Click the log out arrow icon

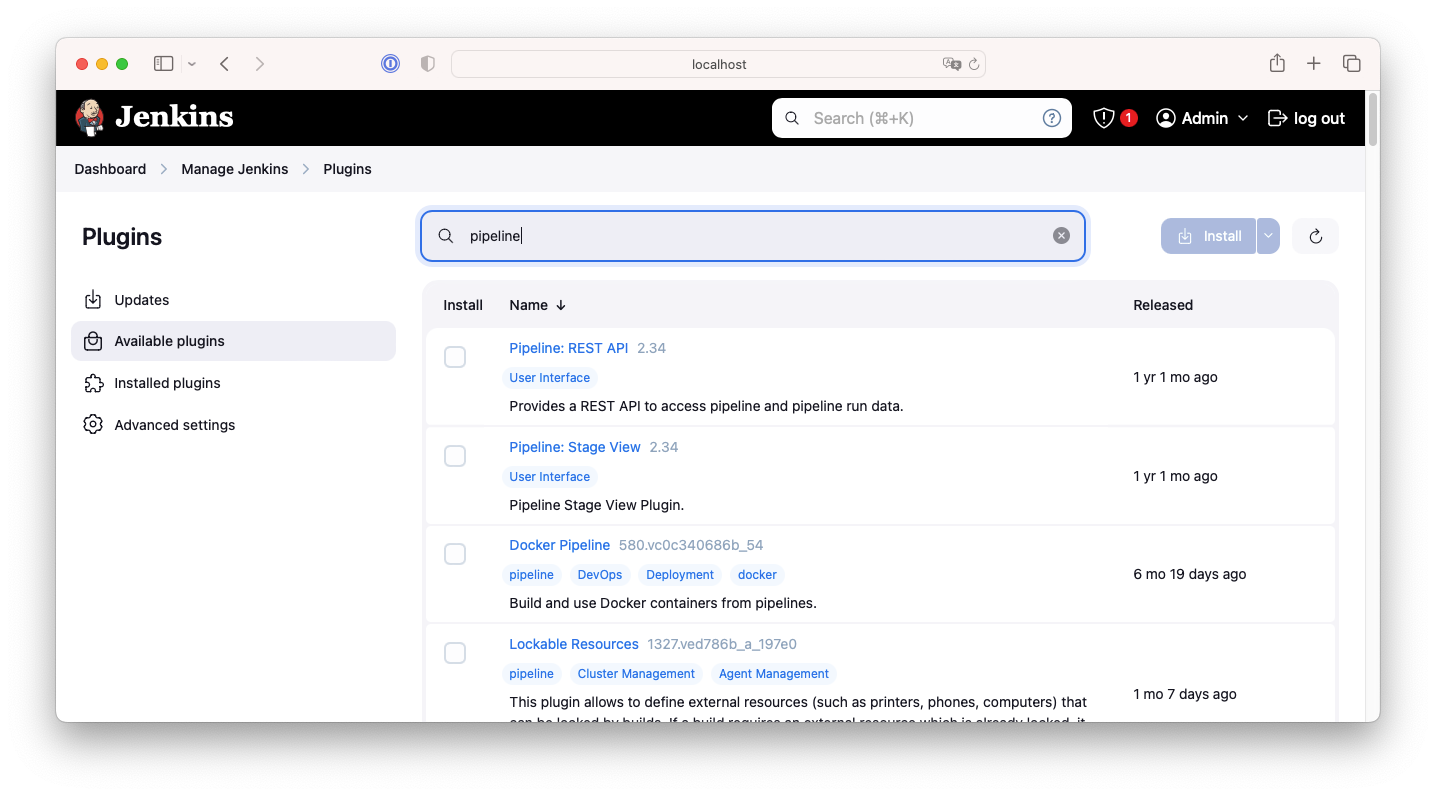point(1277,118)
